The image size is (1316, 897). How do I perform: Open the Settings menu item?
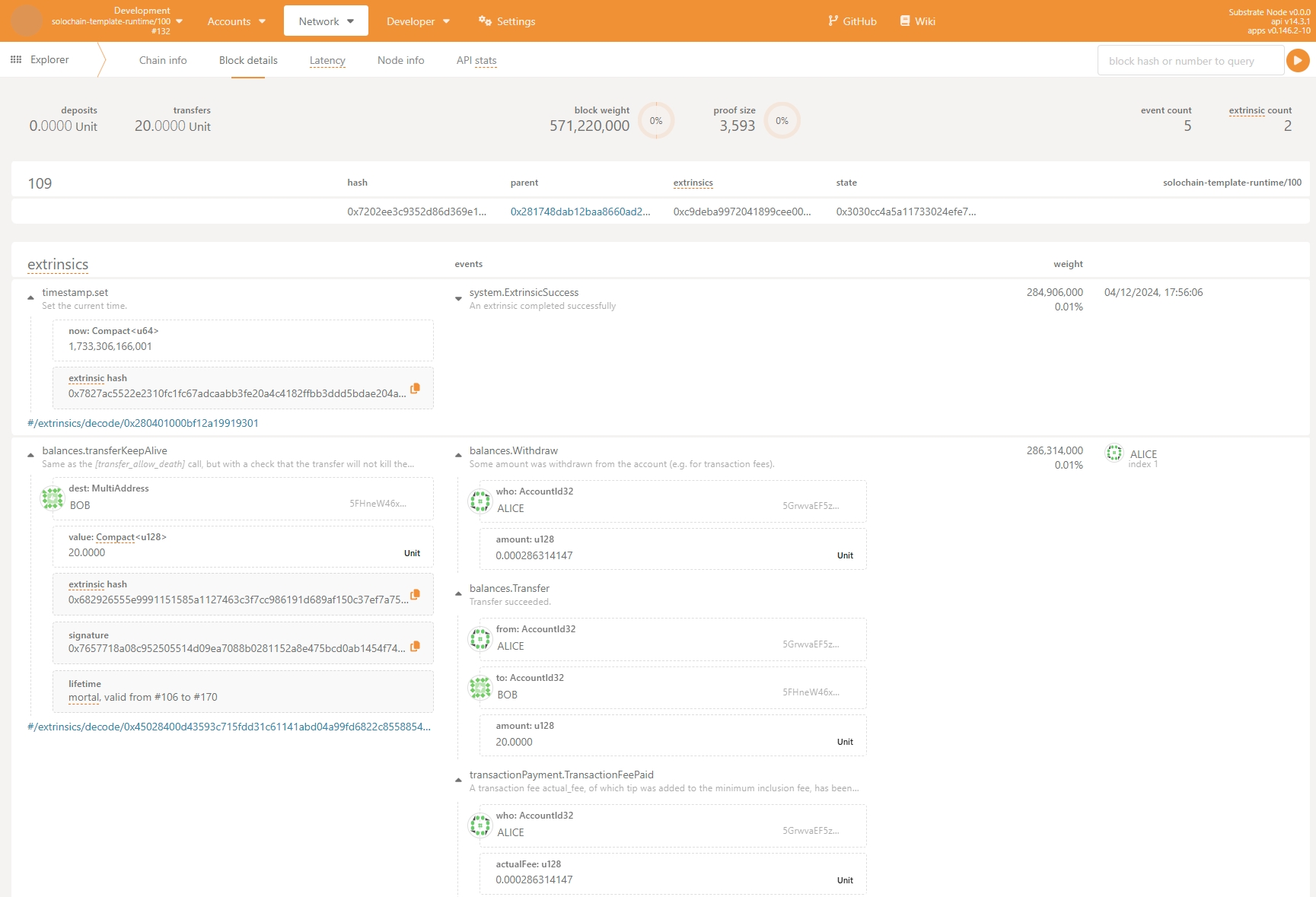point(507,21)
